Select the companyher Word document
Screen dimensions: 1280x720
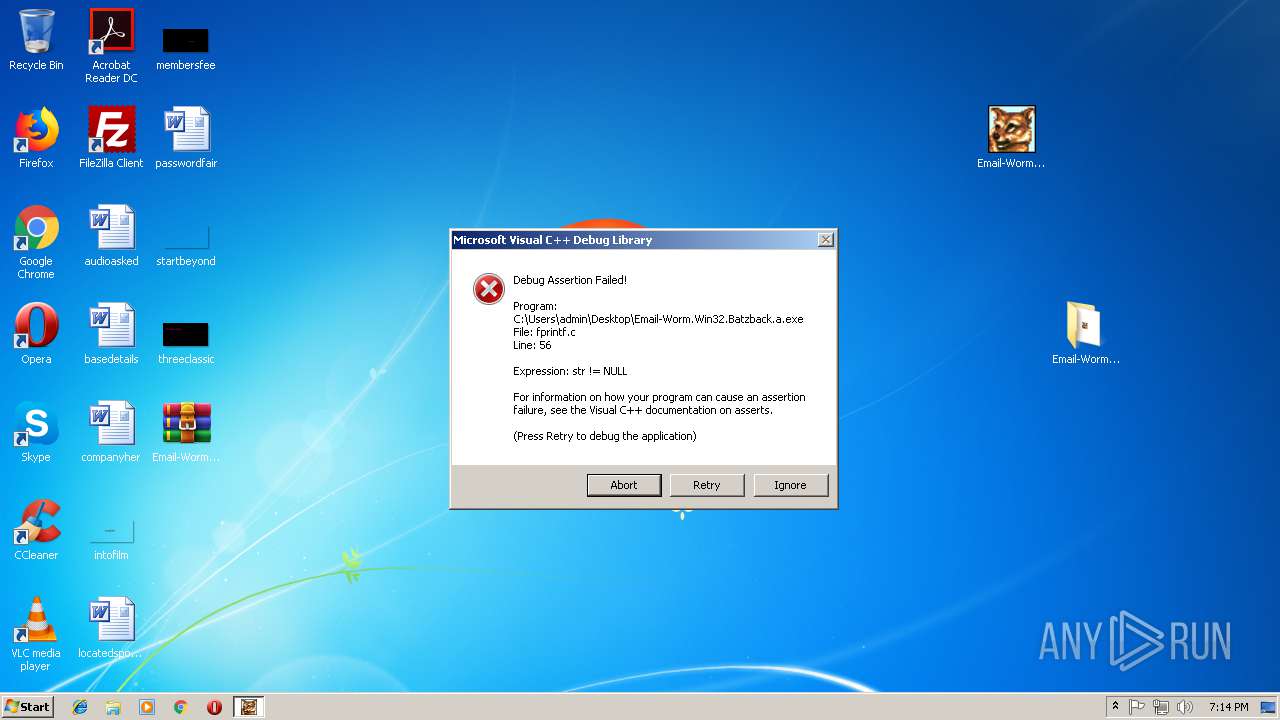[x=111, y=432]
